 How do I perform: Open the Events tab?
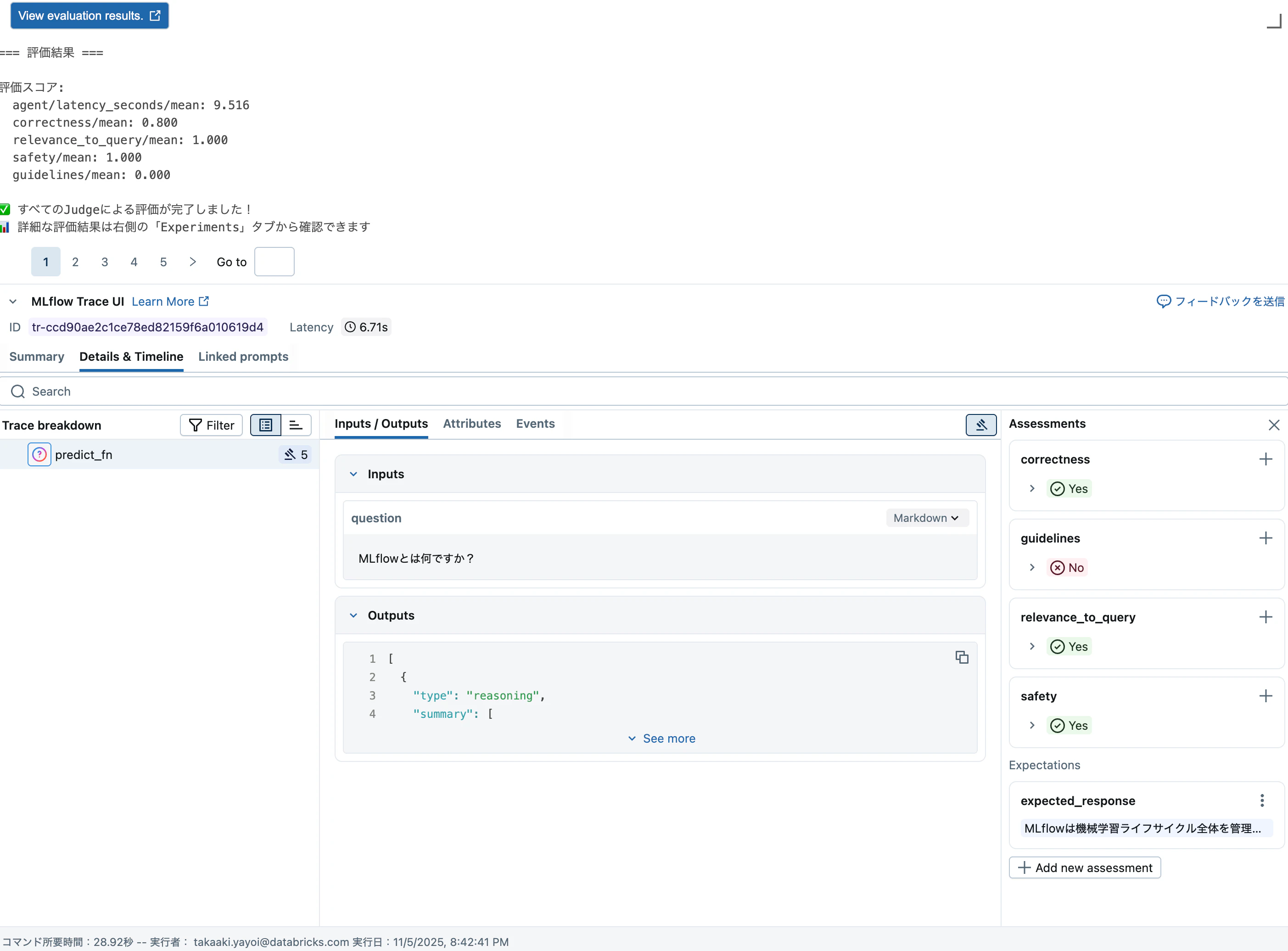click(x=536, y=424)
